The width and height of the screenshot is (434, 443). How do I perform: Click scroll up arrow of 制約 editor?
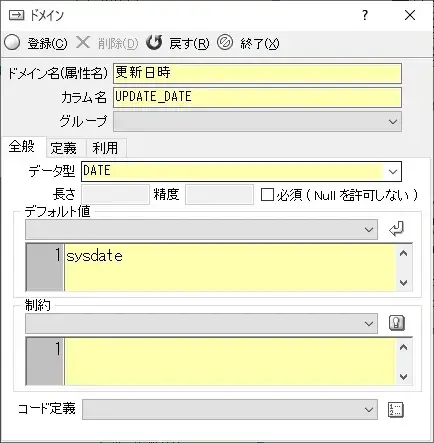[403, 348]
